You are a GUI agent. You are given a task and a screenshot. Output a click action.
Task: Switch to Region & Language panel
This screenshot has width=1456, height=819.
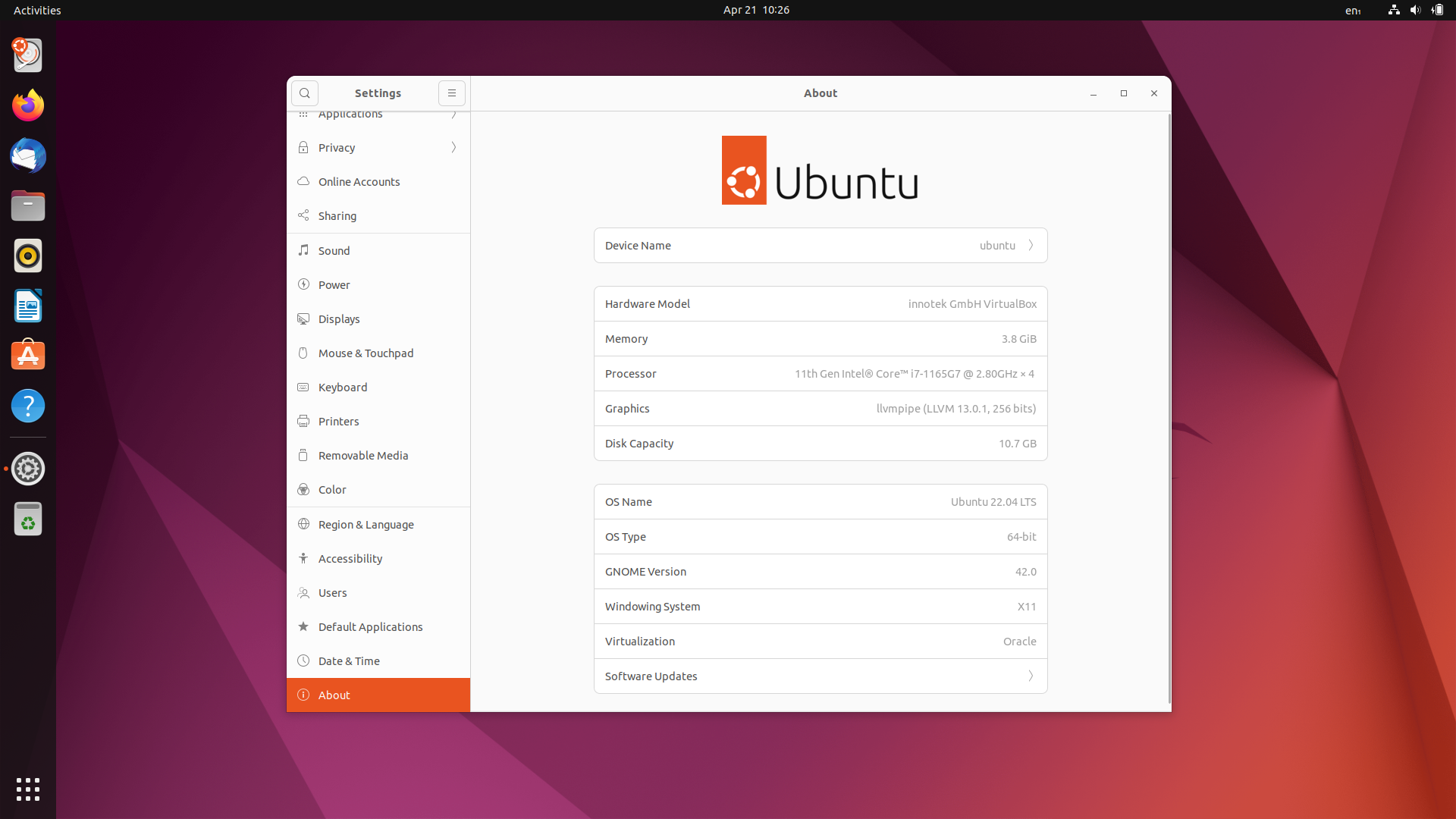[x=366, y=524]
